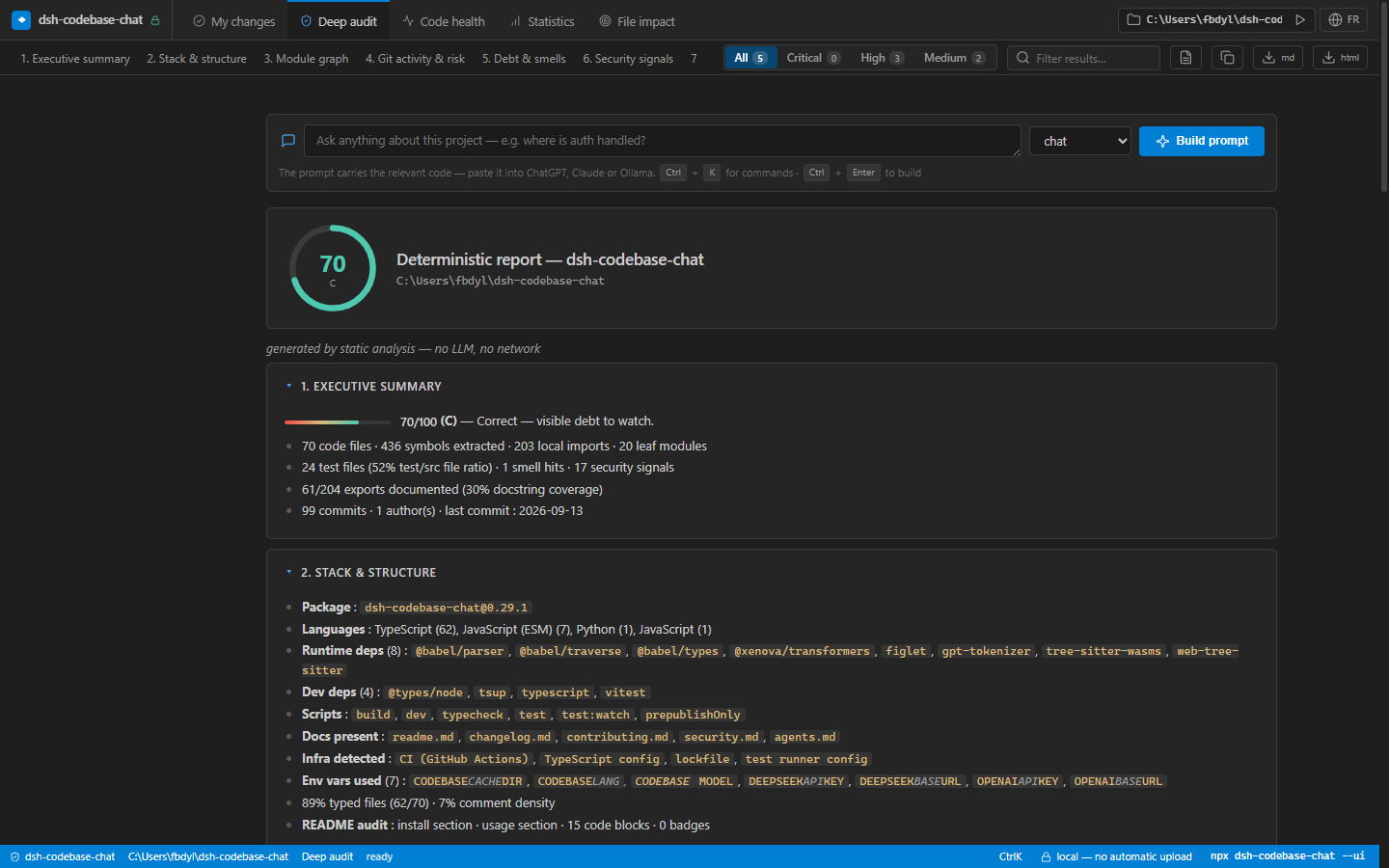Go to the Statistics tab
Viewport: 1389px width, 868px height.
click(542, 21)
